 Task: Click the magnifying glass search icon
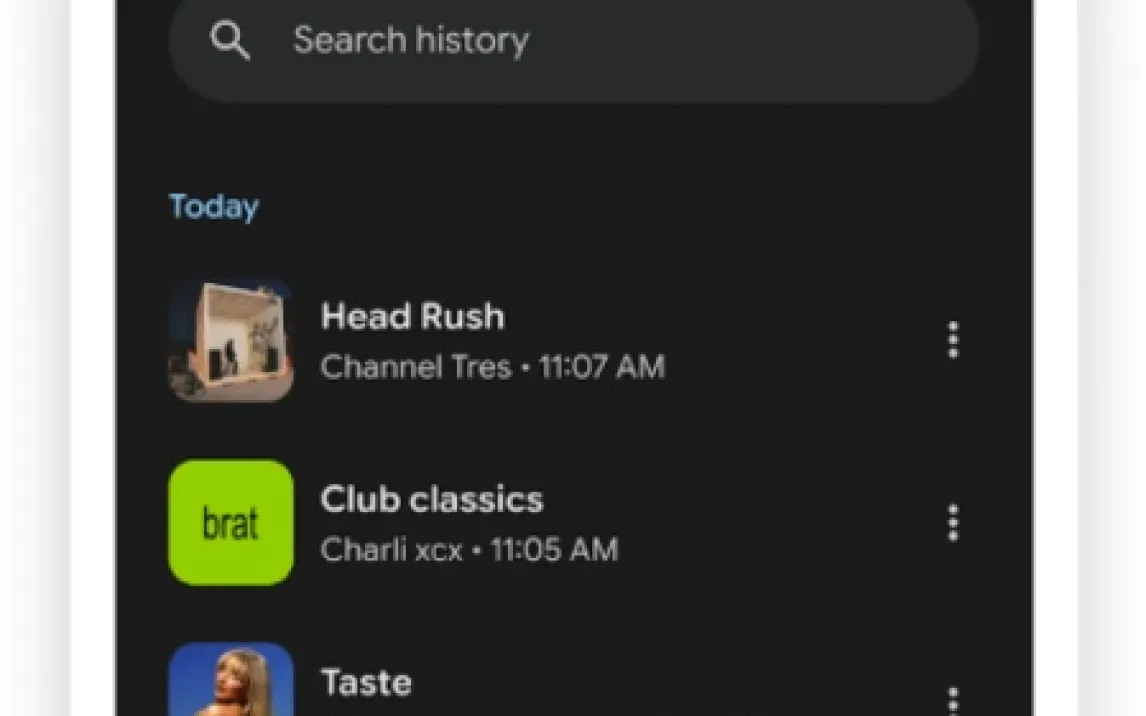click(230, 39)
